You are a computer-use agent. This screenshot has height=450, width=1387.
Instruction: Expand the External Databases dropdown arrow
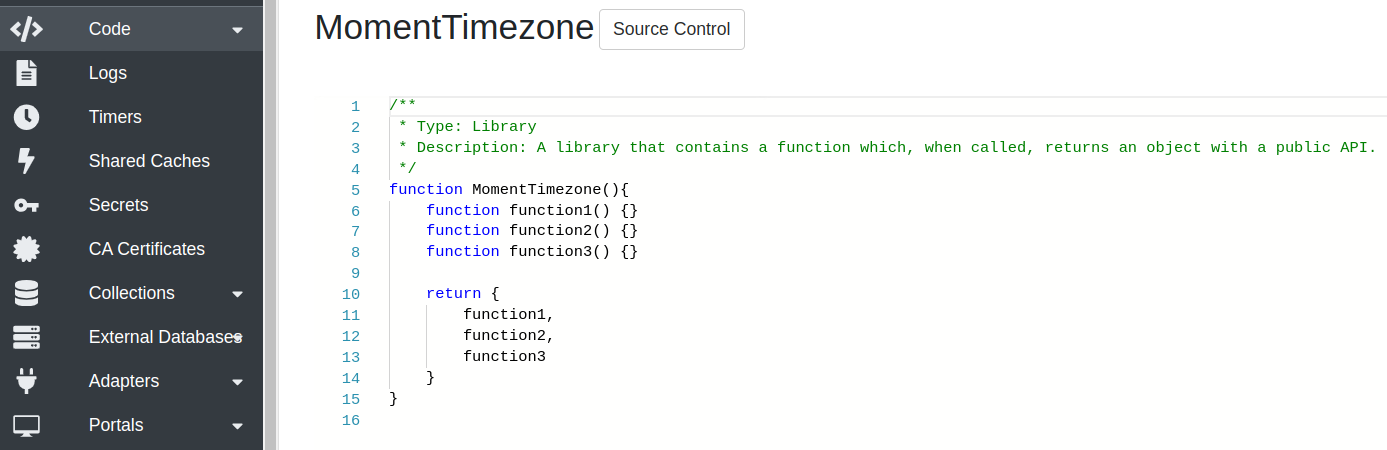click(x=238, y=338)
